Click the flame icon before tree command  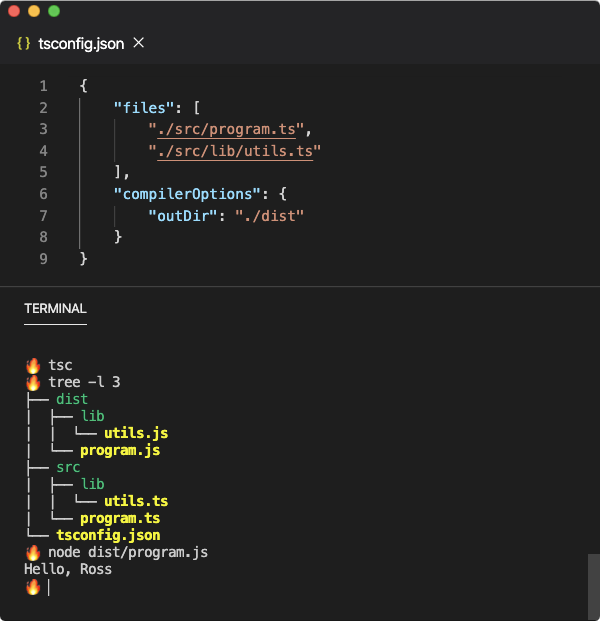pos(33,382)
